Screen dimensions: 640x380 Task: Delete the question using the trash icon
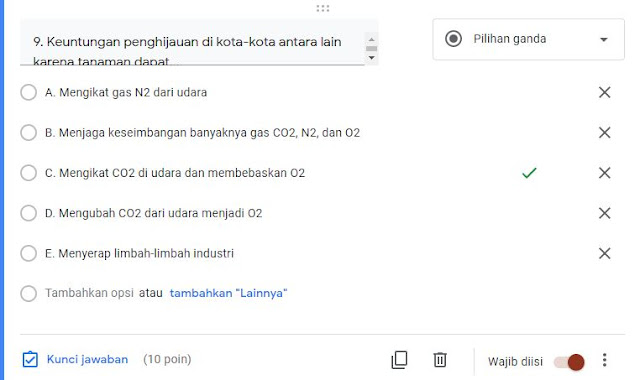440,360
